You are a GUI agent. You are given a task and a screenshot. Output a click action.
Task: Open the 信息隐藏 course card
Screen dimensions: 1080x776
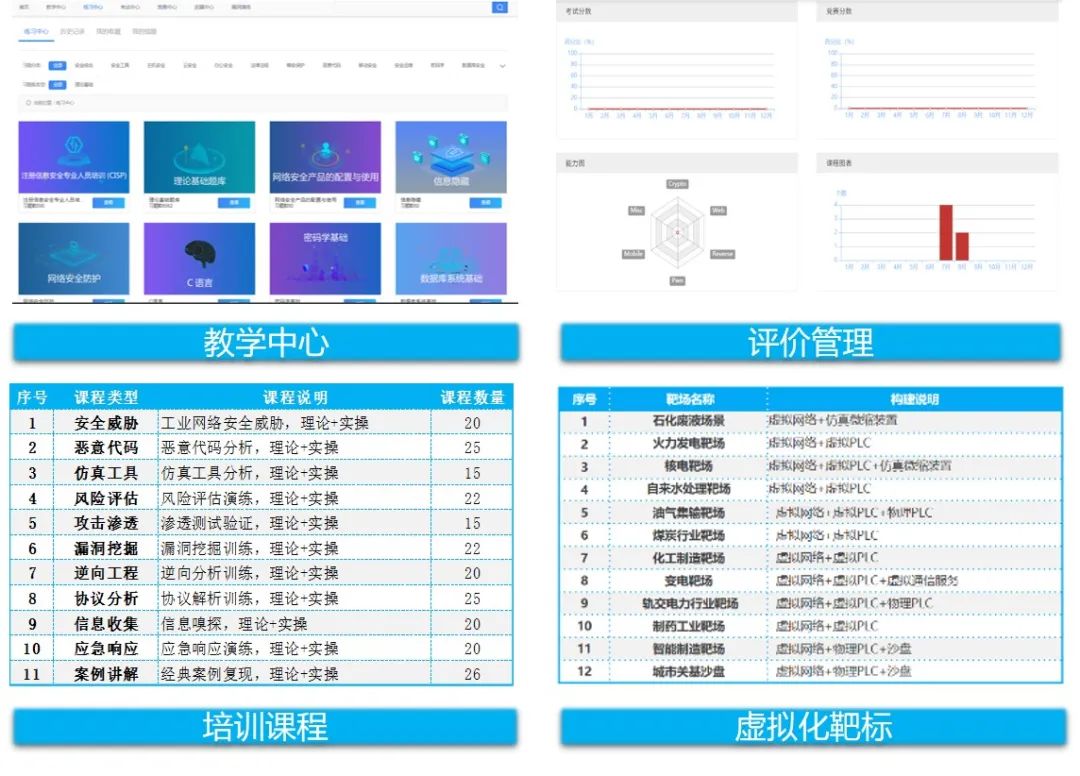pos(450,157)
